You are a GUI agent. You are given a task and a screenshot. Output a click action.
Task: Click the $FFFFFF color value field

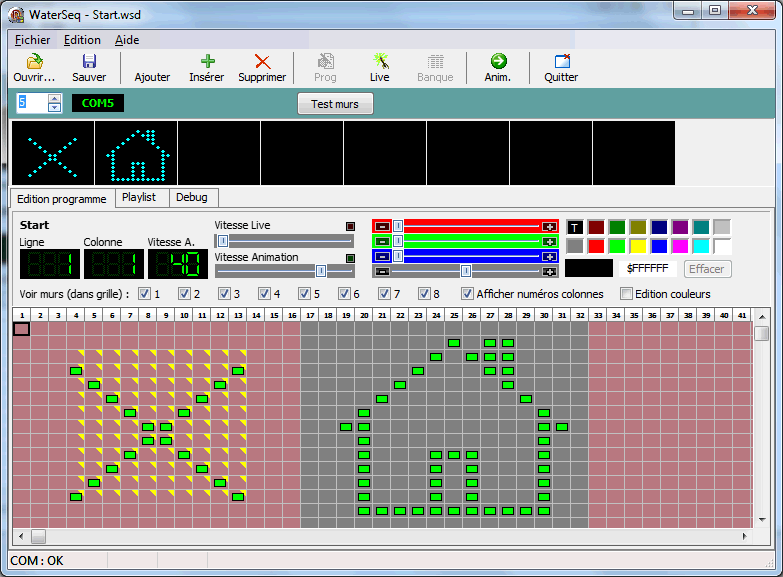(x=648, y=269)
